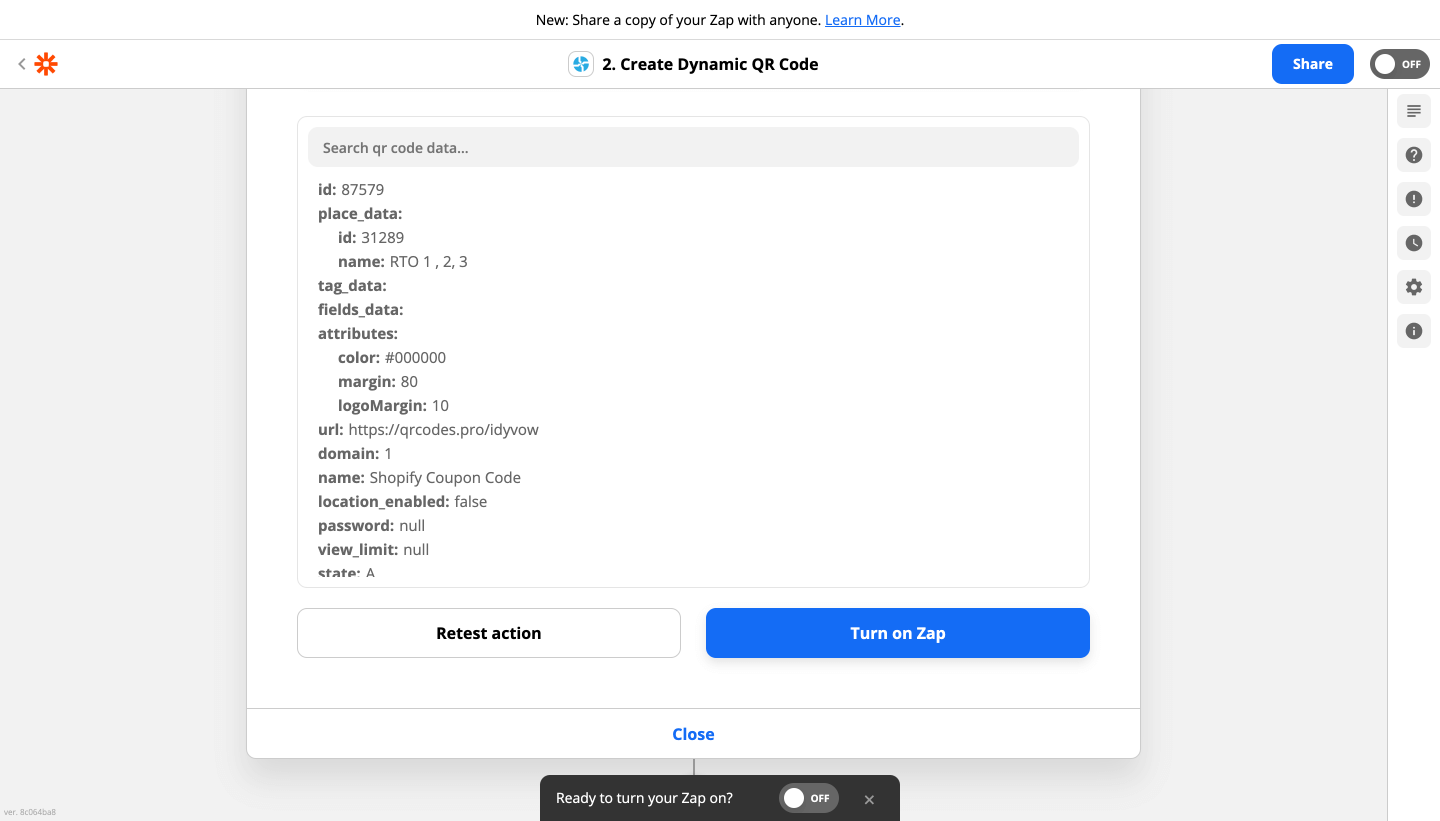Open settings with the gear icon
The image size is (1440, 821).
[x=1413, y=287]
